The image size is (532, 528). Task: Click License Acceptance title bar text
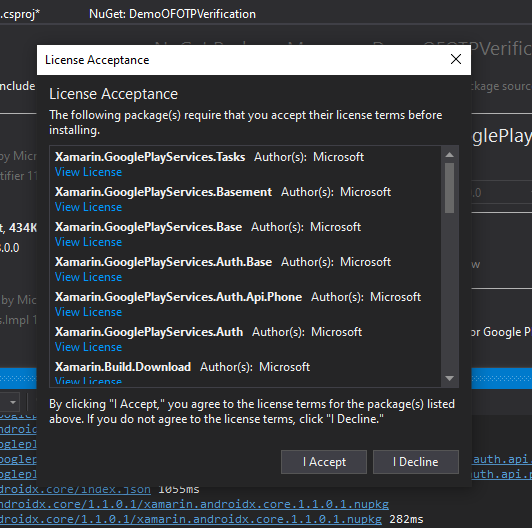pyautogui.click(x=97, y=60)
